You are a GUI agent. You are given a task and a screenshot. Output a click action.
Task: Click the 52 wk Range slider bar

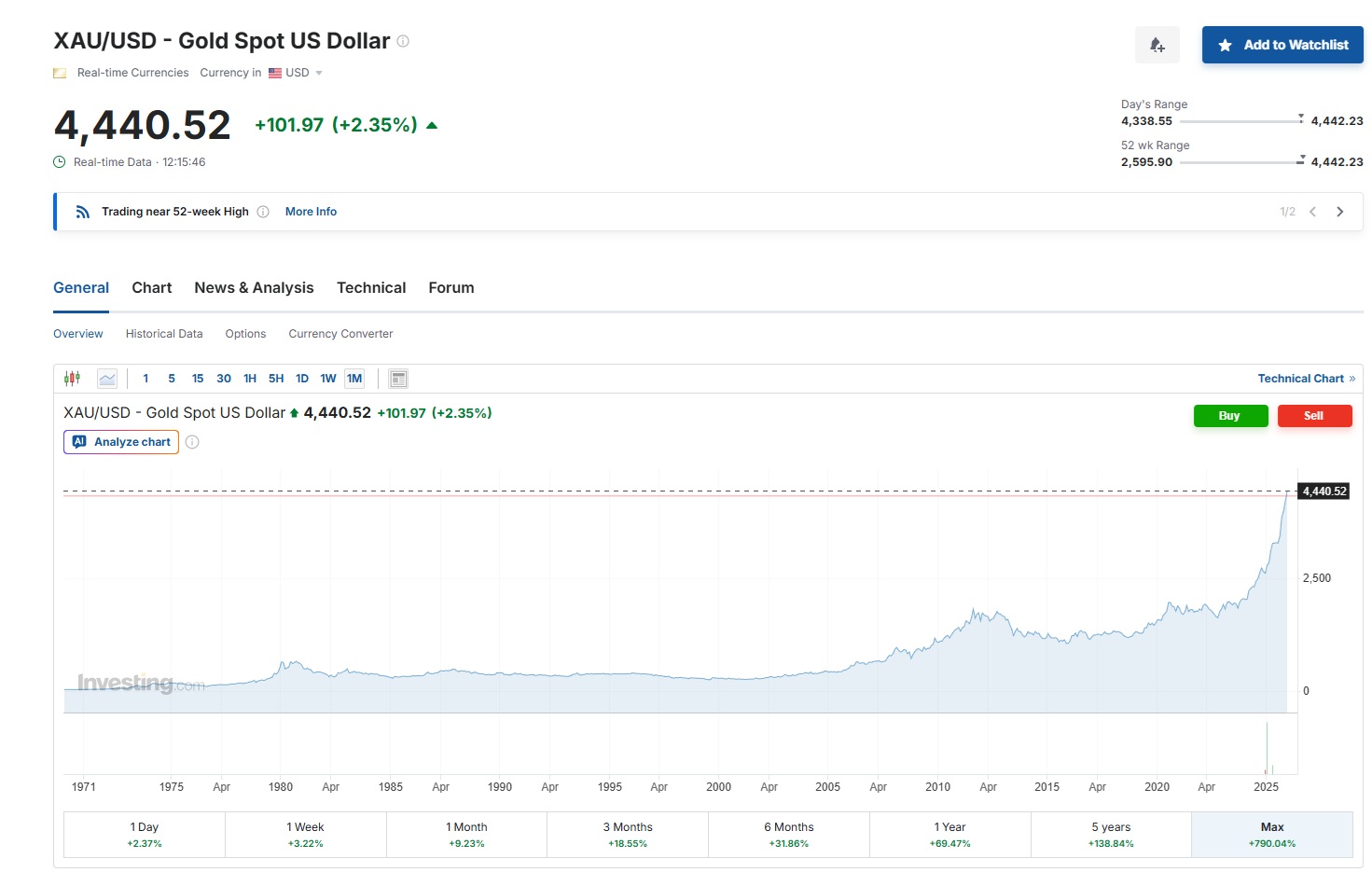1241,162
